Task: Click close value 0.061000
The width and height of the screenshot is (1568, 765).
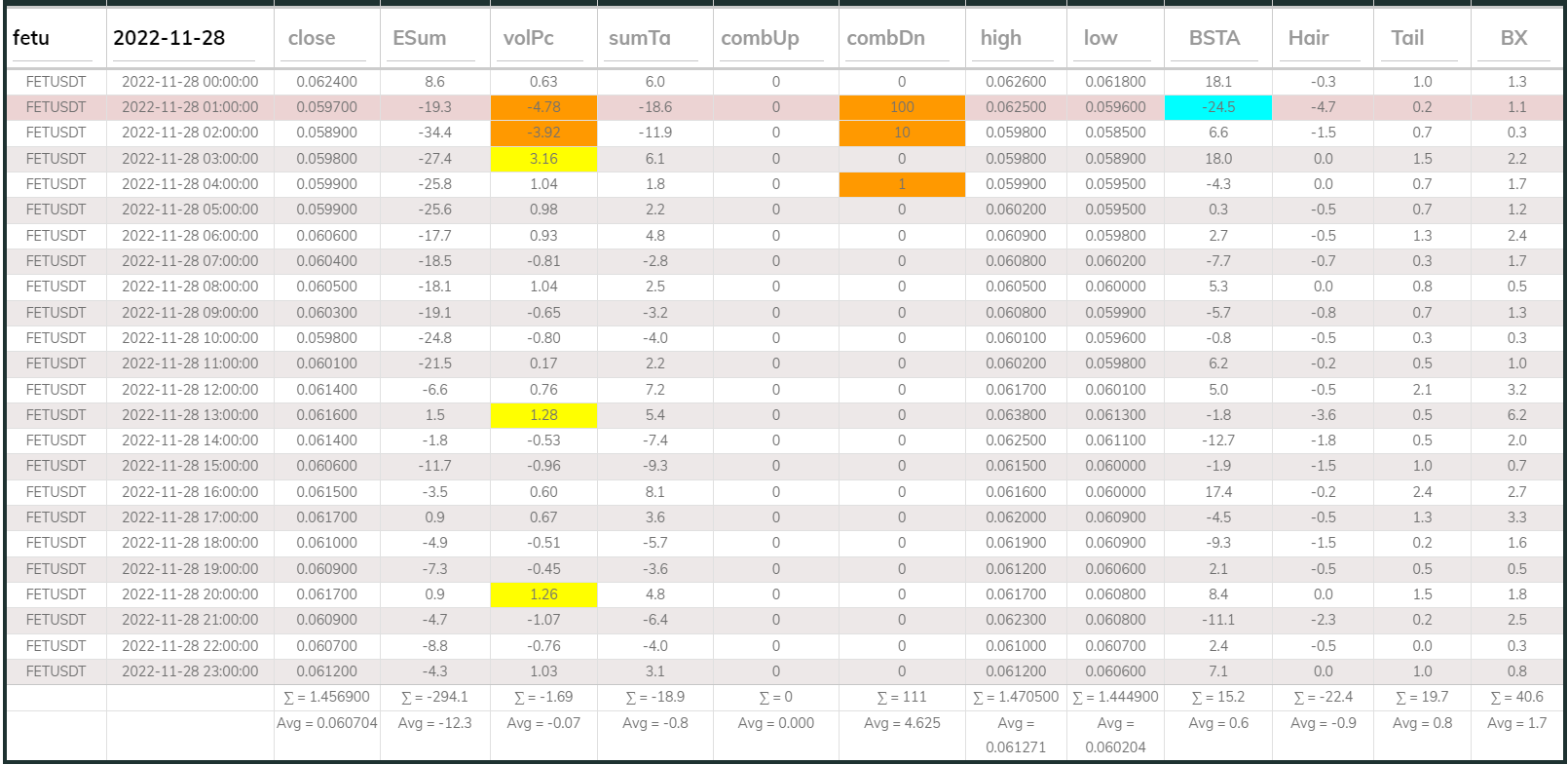Action: (x=326, y=543)
